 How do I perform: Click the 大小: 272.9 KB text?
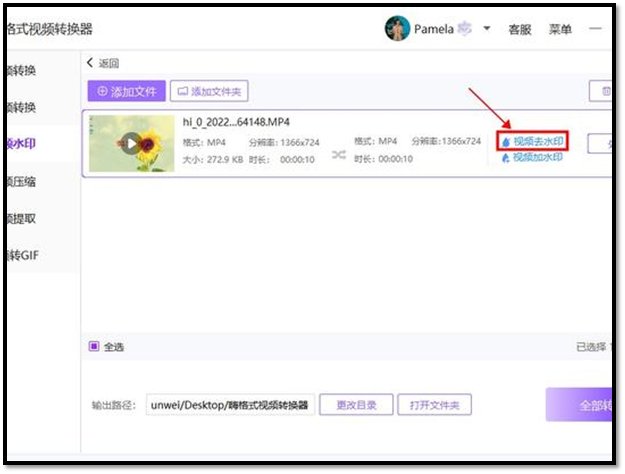tap(213, 160)
